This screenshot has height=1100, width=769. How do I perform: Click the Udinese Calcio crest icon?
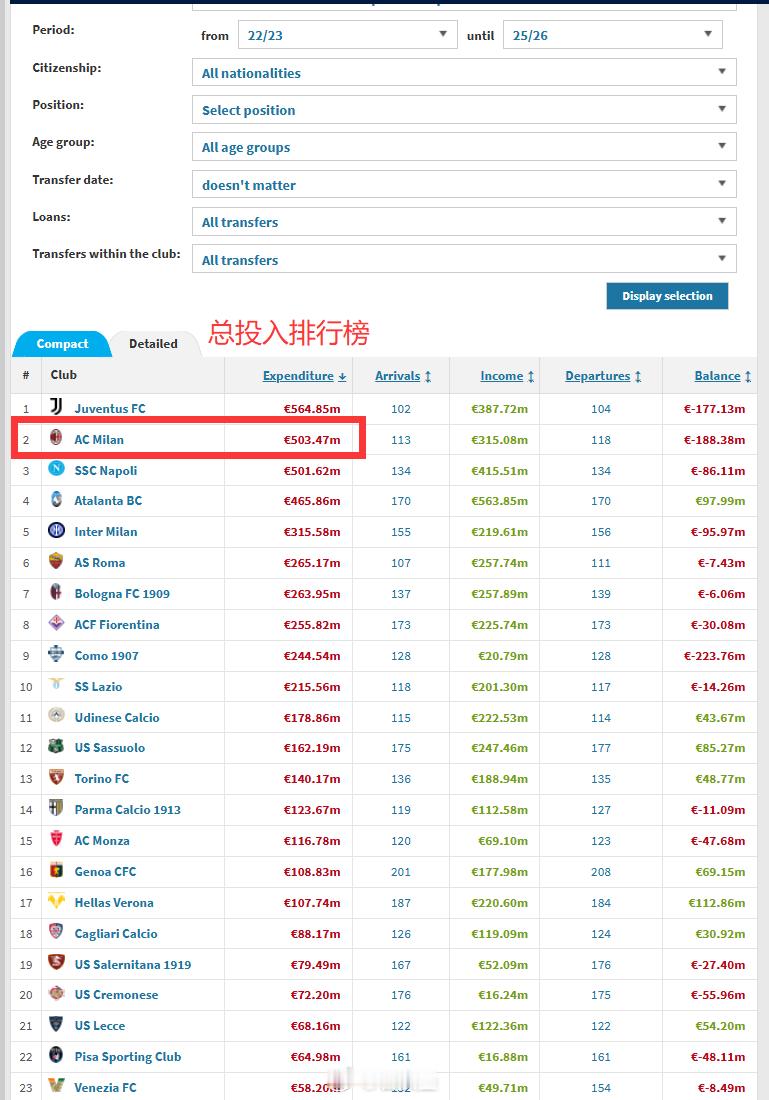(x=56, y=715)
